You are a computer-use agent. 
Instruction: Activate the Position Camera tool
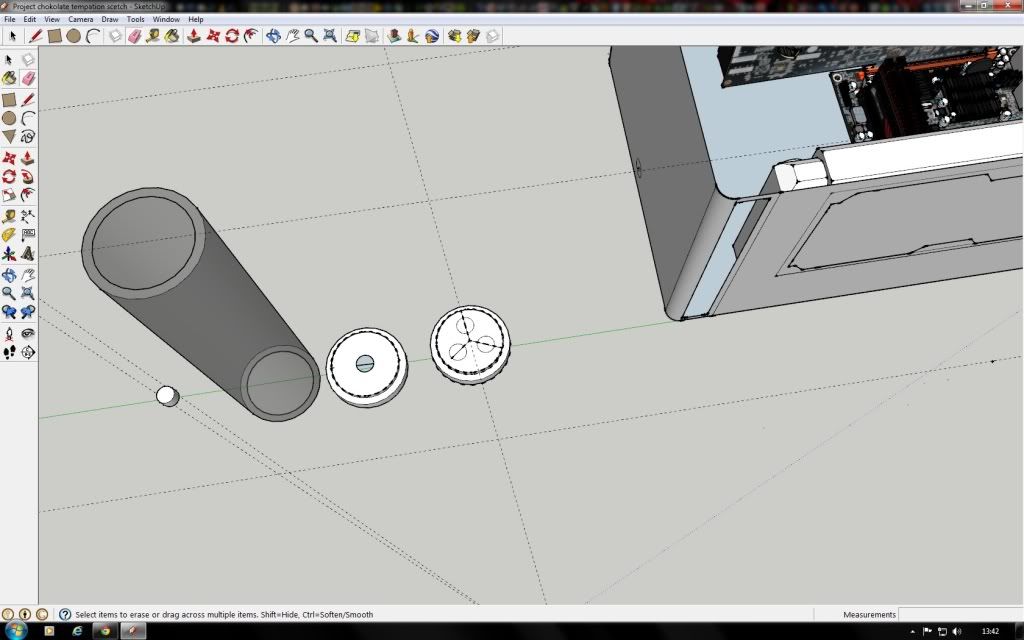[x=9, y=334]
